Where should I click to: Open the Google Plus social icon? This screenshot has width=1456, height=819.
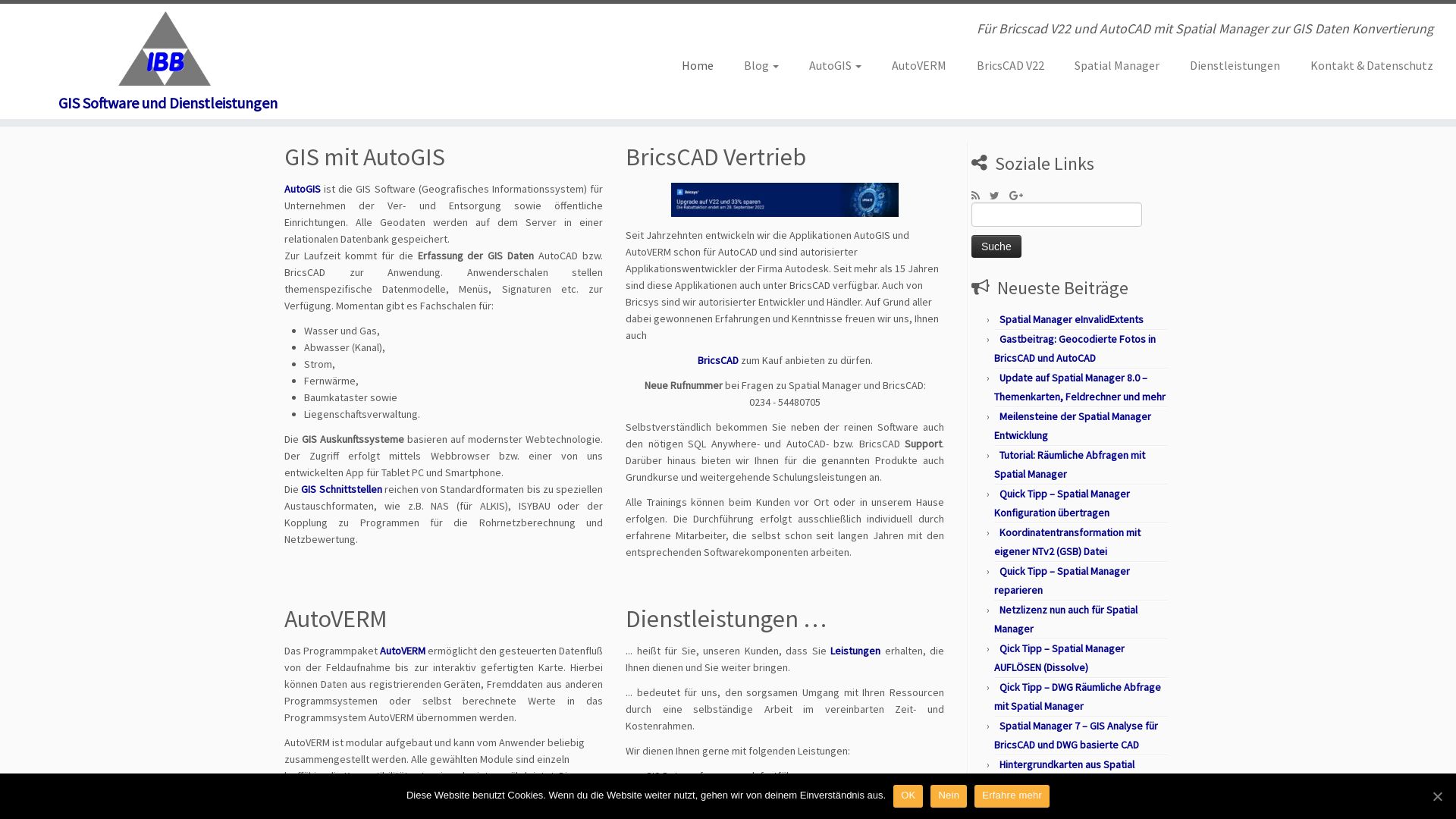click(x=1016, y=196)
